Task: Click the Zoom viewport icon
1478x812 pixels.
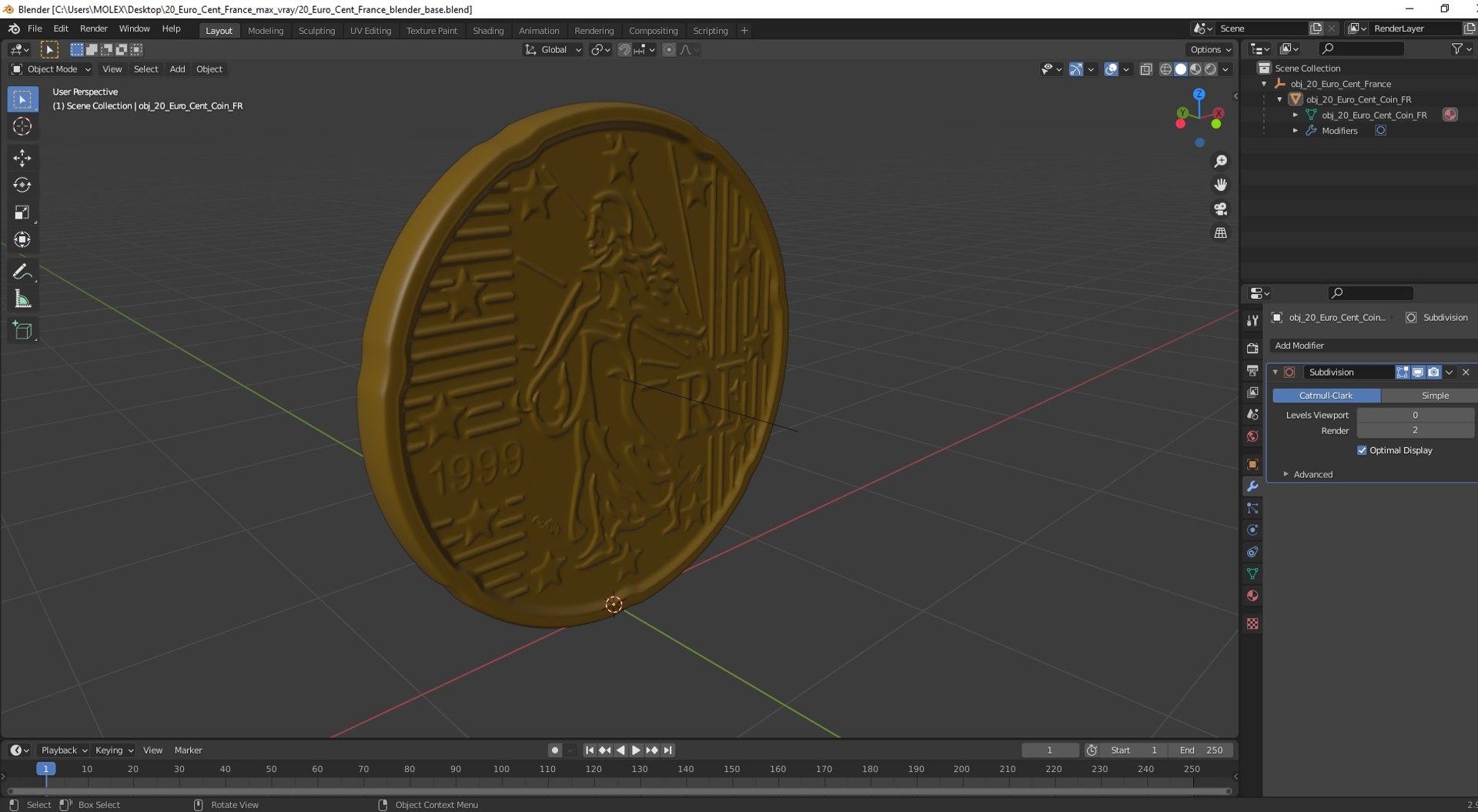Action: [1221, 161]
